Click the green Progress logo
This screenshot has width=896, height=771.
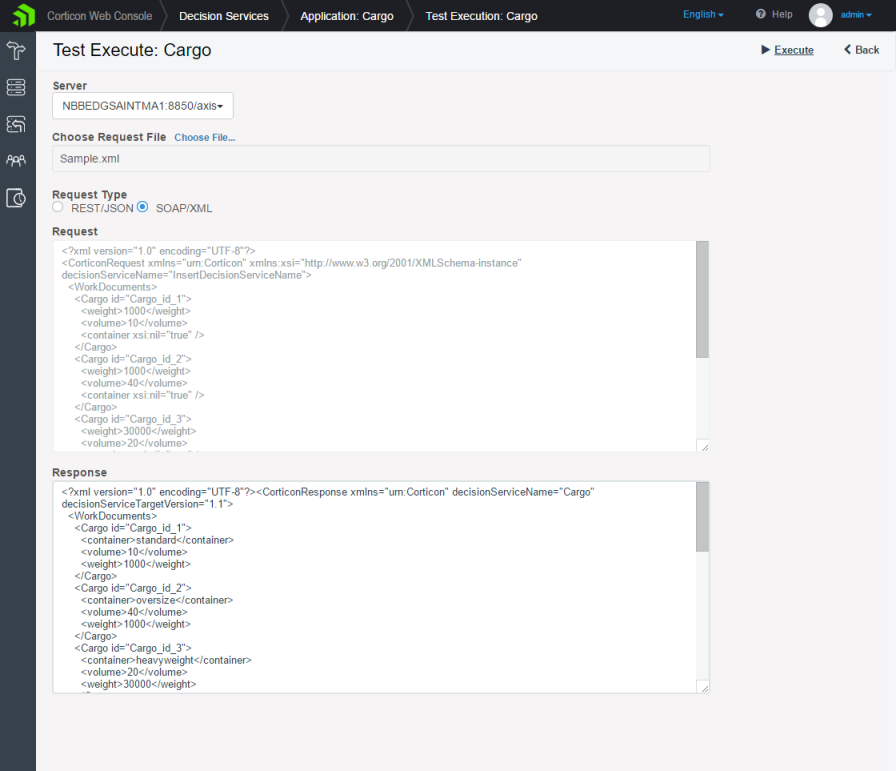[x=23, y=15]
